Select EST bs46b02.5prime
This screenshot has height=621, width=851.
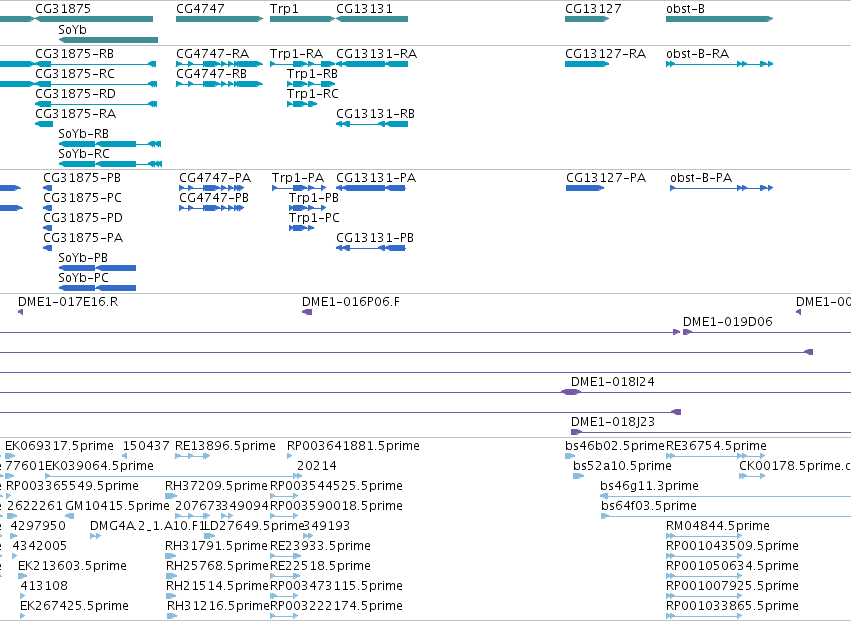tap(570, 457)
